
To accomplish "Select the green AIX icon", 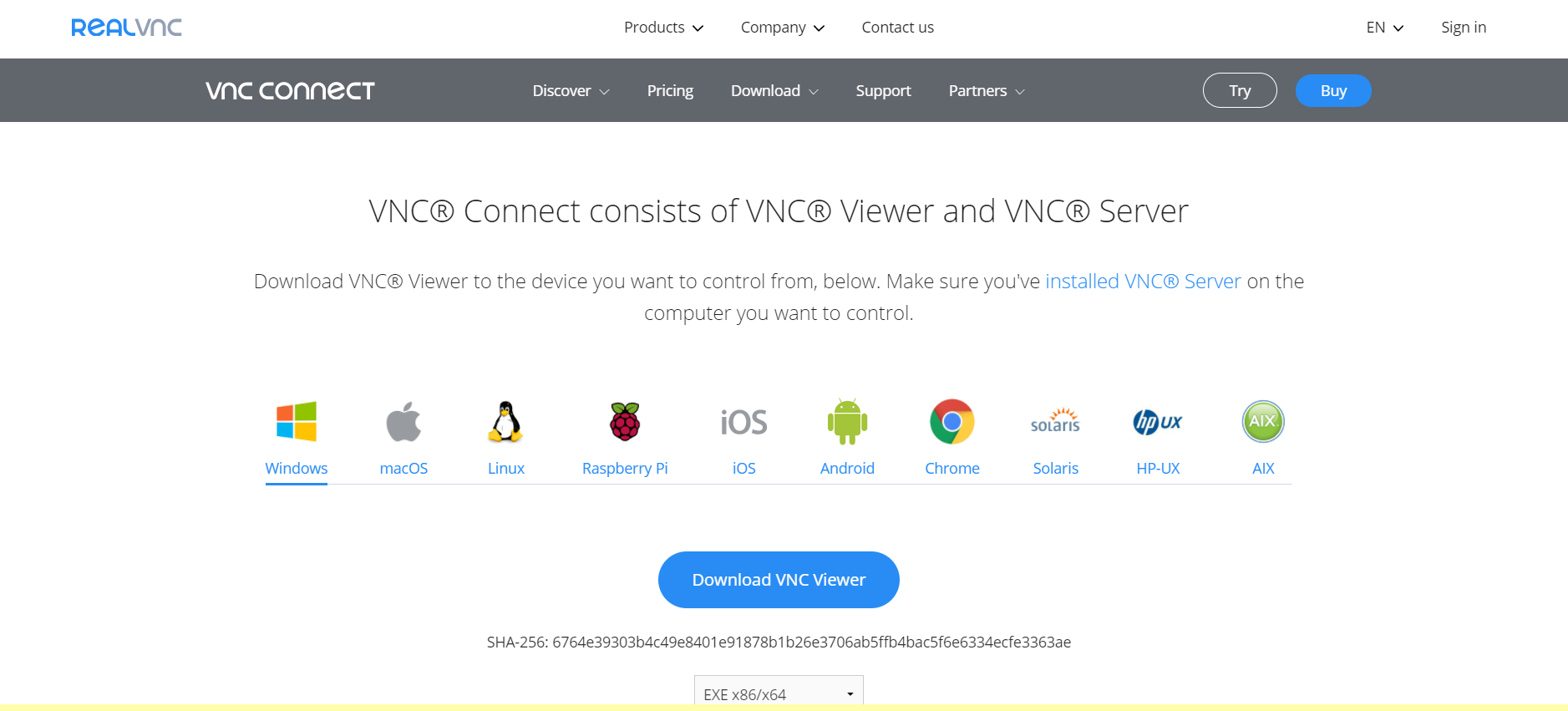I will tap(1263, 421).
